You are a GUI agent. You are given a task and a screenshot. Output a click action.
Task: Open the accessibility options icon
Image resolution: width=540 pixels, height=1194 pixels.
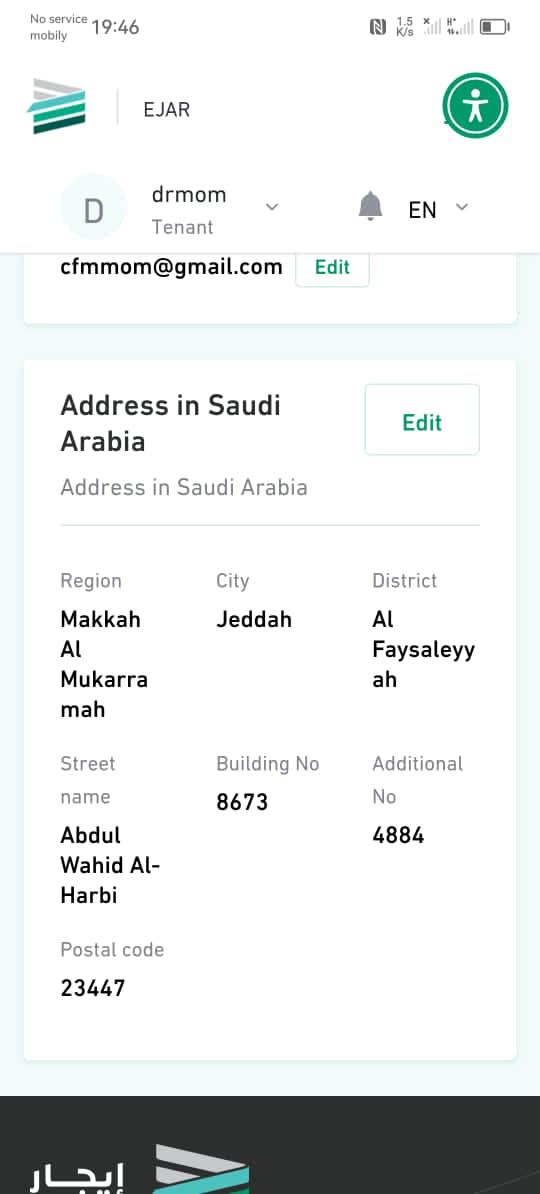click(476, 106)
